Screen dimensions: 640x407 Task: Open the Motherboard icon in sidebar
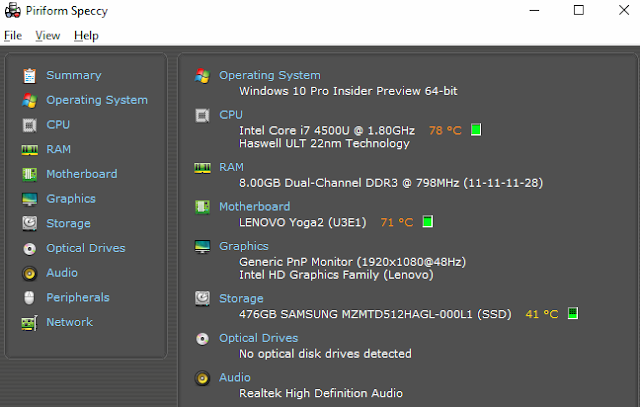pyautogui.click(x=29, y=174)
